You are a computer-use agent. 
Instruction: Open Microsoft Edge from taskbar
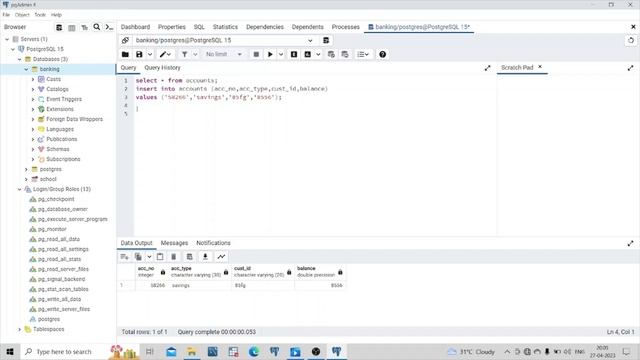pos(253,352)
